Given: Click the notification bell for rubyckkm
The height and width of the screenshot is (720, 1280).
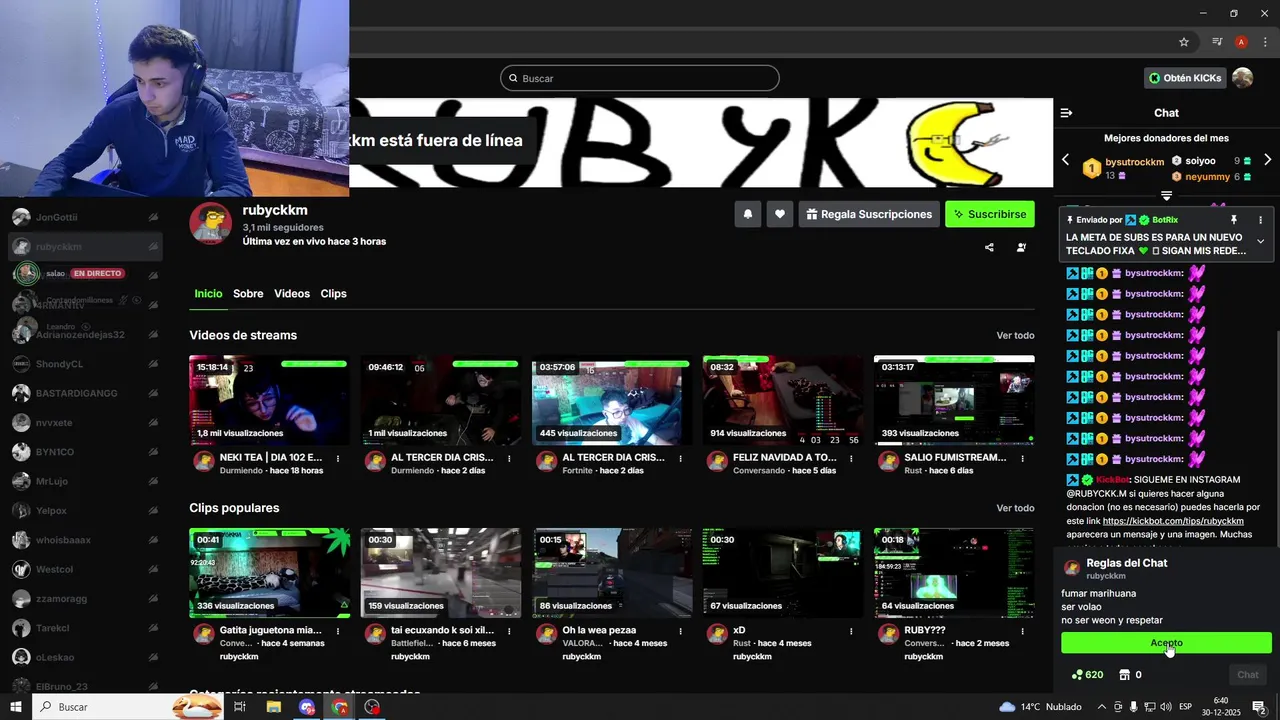Looking at the screenshot, I should tap(747, 214).
